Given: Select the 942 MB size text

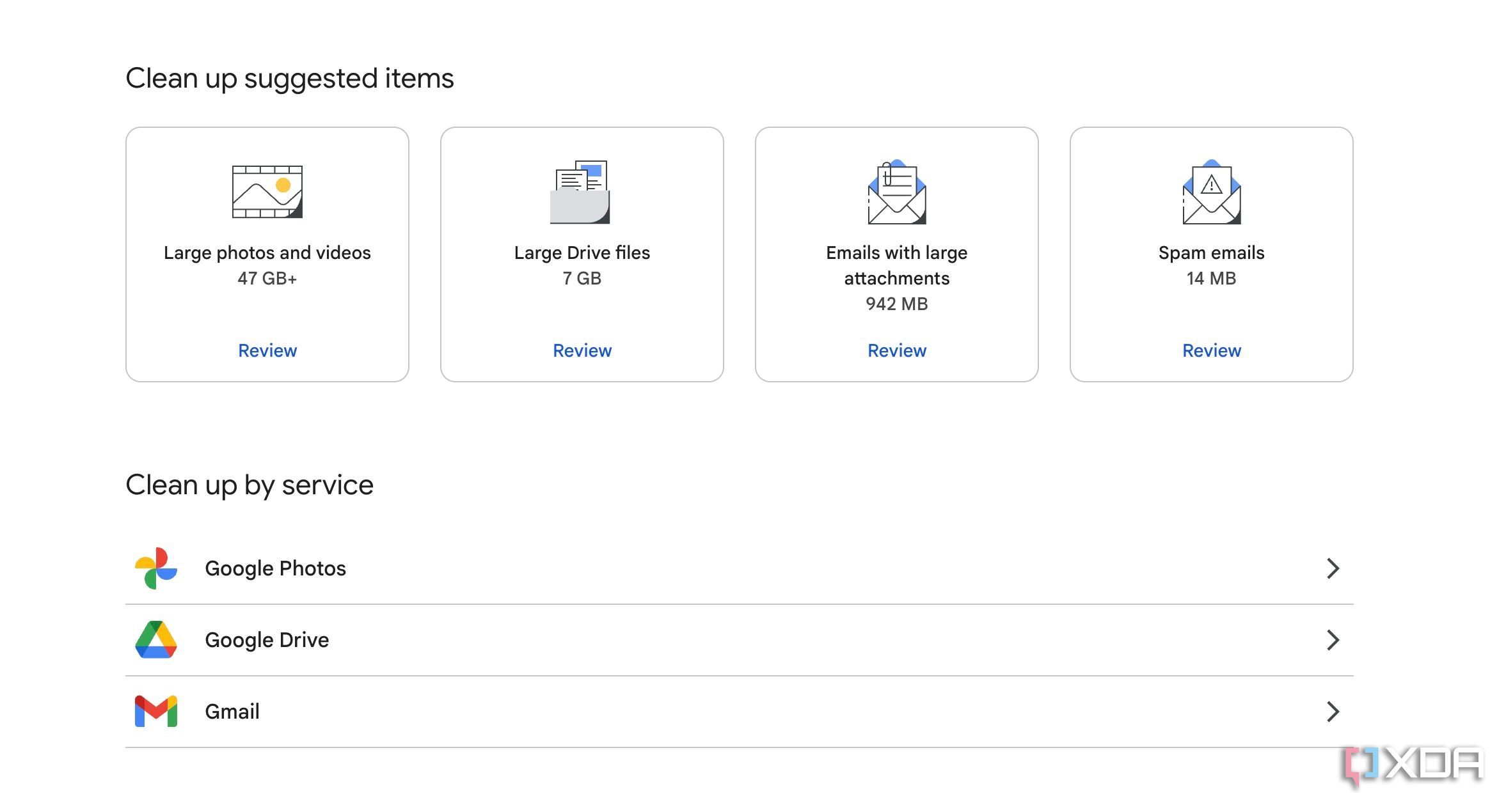Looking at the screenshot, I should pyautogui.click(x=897, y=304).
